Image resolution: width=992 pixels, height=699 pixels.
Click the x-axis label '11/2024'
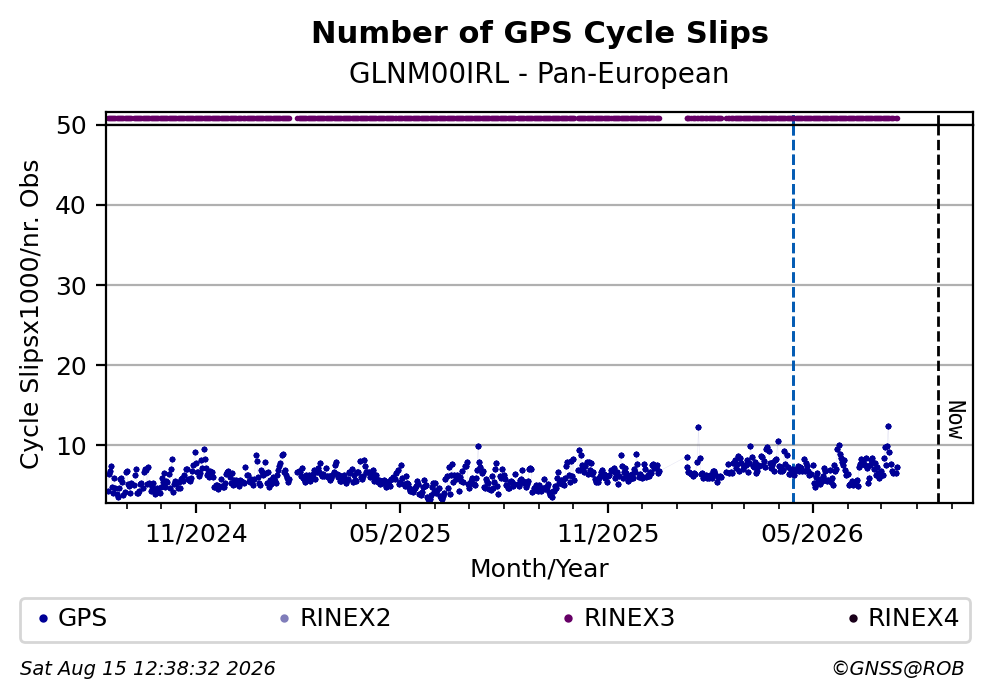196,534
